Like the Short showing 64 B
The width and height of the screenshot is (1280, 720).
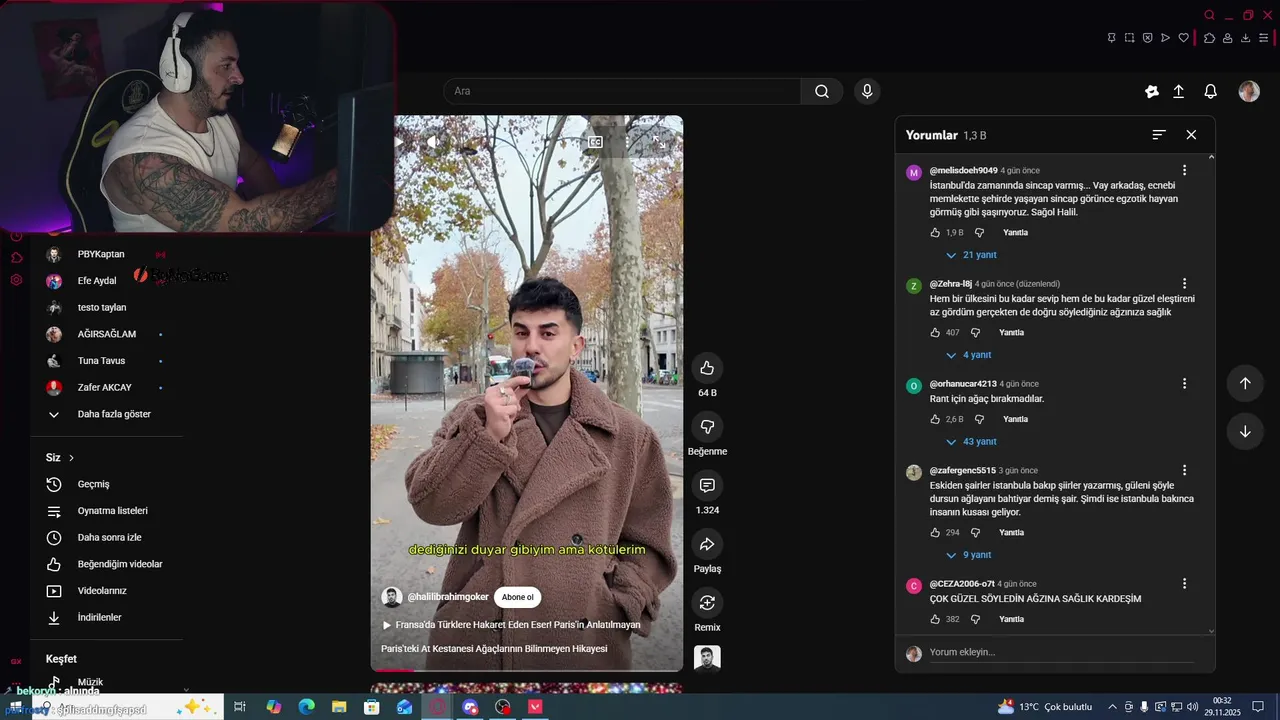[x=707, y=368]
